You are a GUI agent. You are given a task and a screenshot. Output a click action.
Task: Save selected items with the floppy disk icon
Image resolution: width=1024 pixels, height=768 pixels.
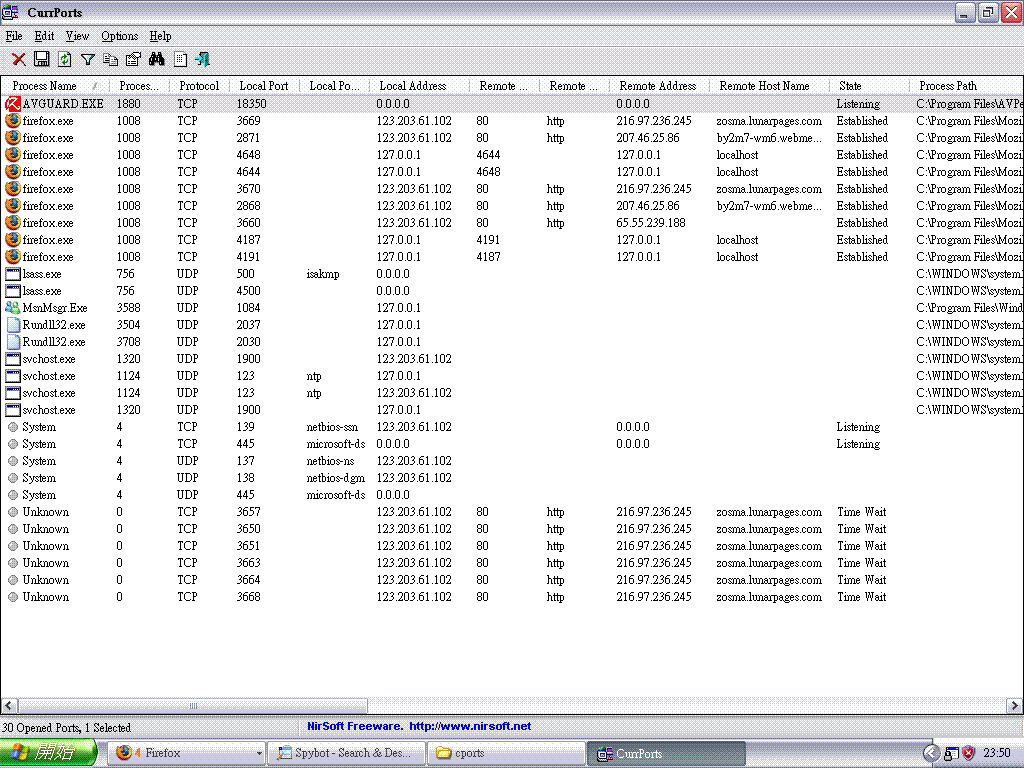click(x=41, y=59)
